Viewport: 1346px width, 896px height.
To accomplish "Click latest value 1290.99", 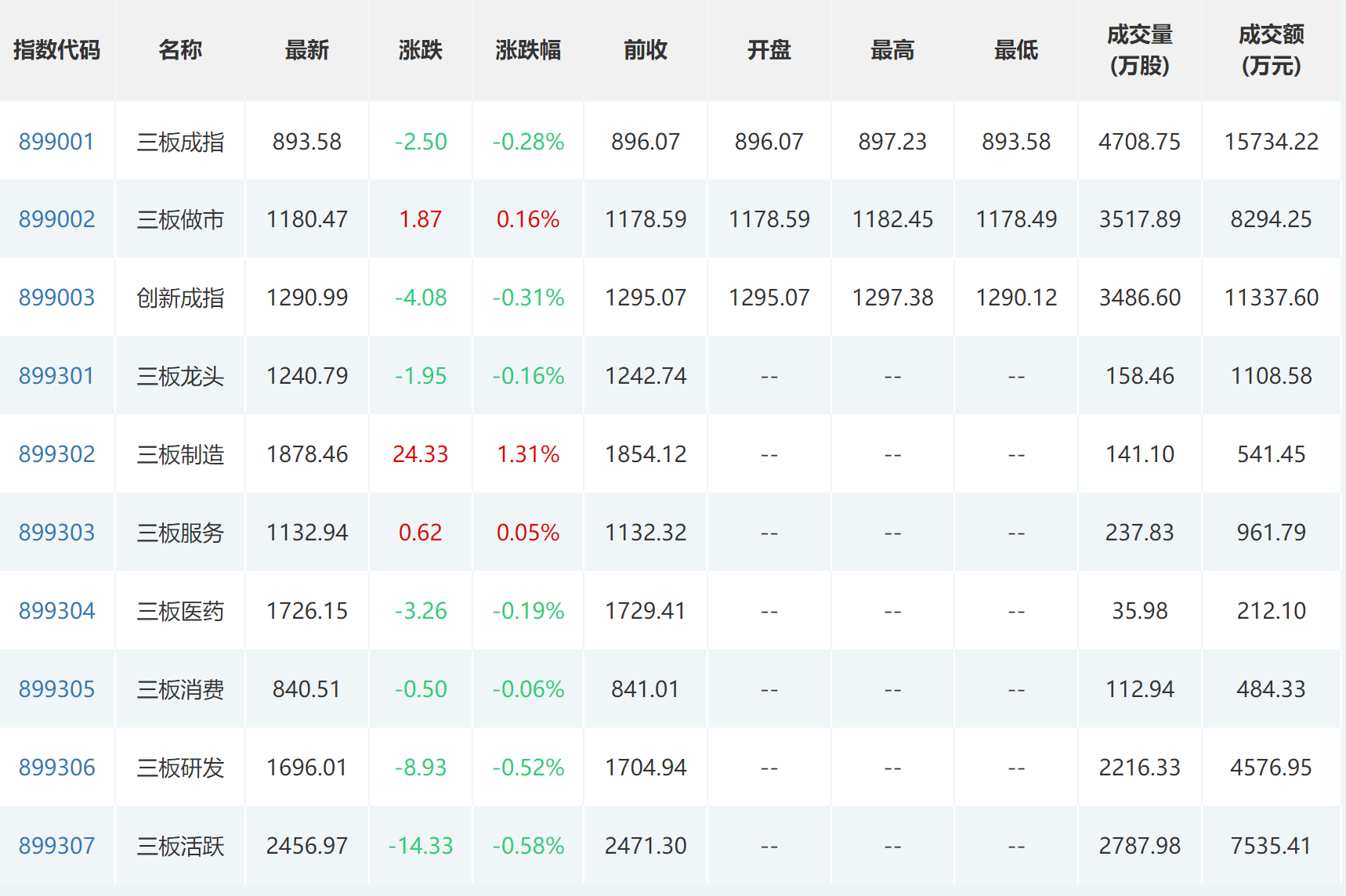I will pos(307,298).
